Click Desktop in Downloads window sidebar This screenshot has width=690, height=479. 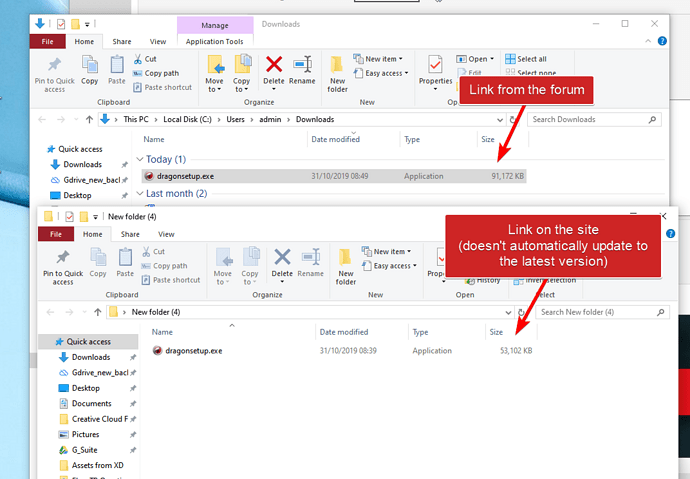pos(77,195)
